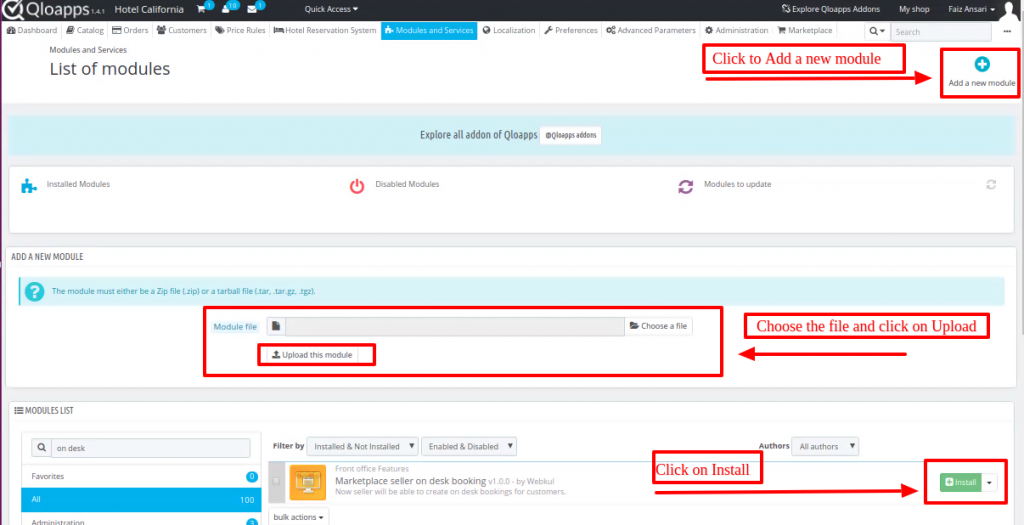Select the Modules and Services tab
This screenshot has width=1024, height=525.
pyautogui.click(x=429, y=30)
